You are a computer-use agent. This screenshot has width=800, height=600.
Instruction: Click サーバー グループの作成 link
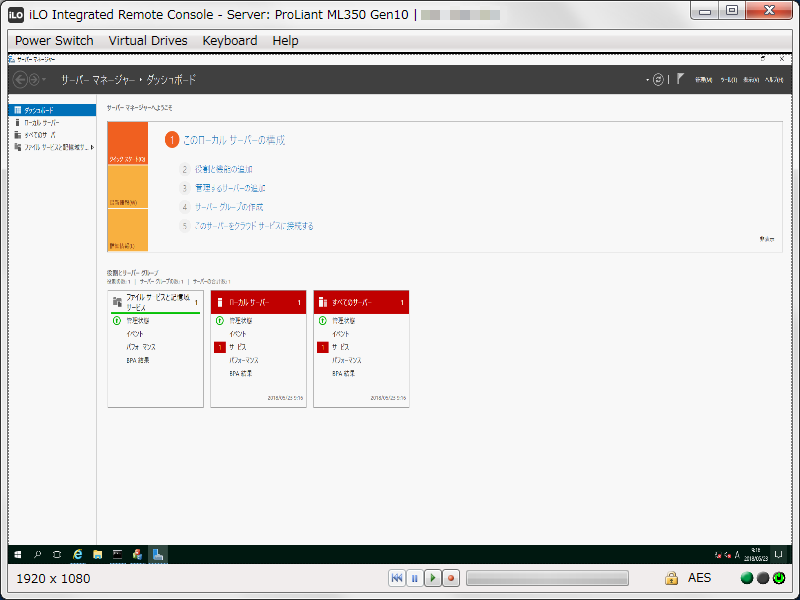[229, 207]
